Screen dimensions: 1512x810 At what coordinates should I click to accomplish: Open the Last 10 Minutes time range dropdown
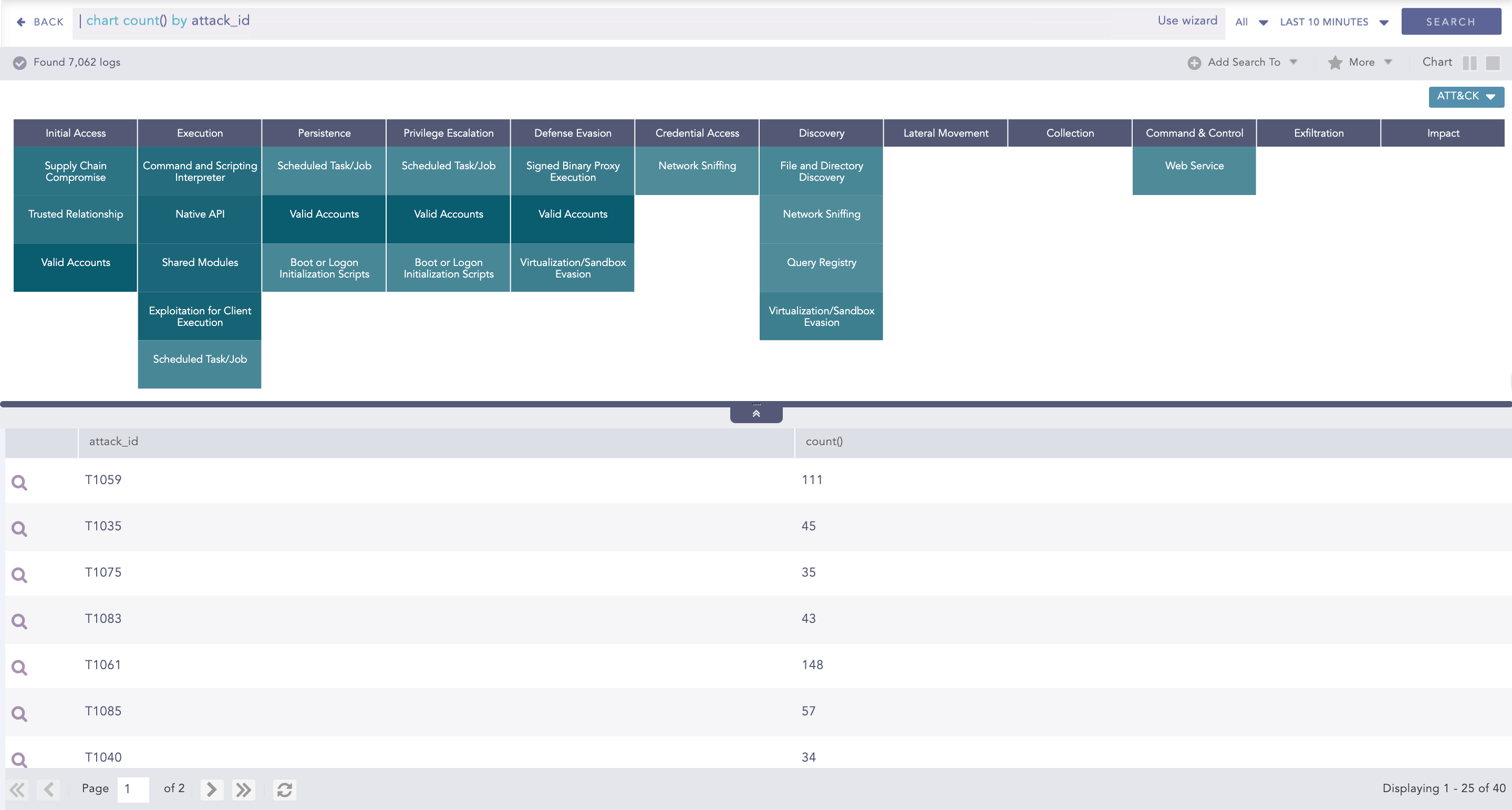pos(1333,22)
